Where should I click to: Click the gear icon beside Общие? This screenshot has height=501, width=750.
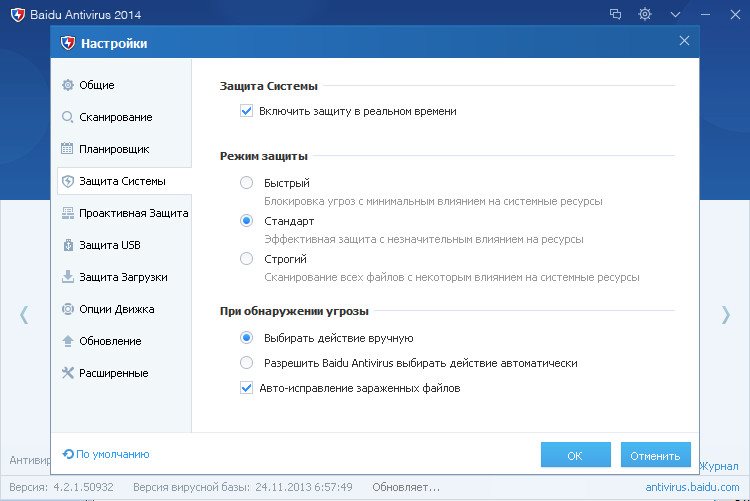(67, 85)
